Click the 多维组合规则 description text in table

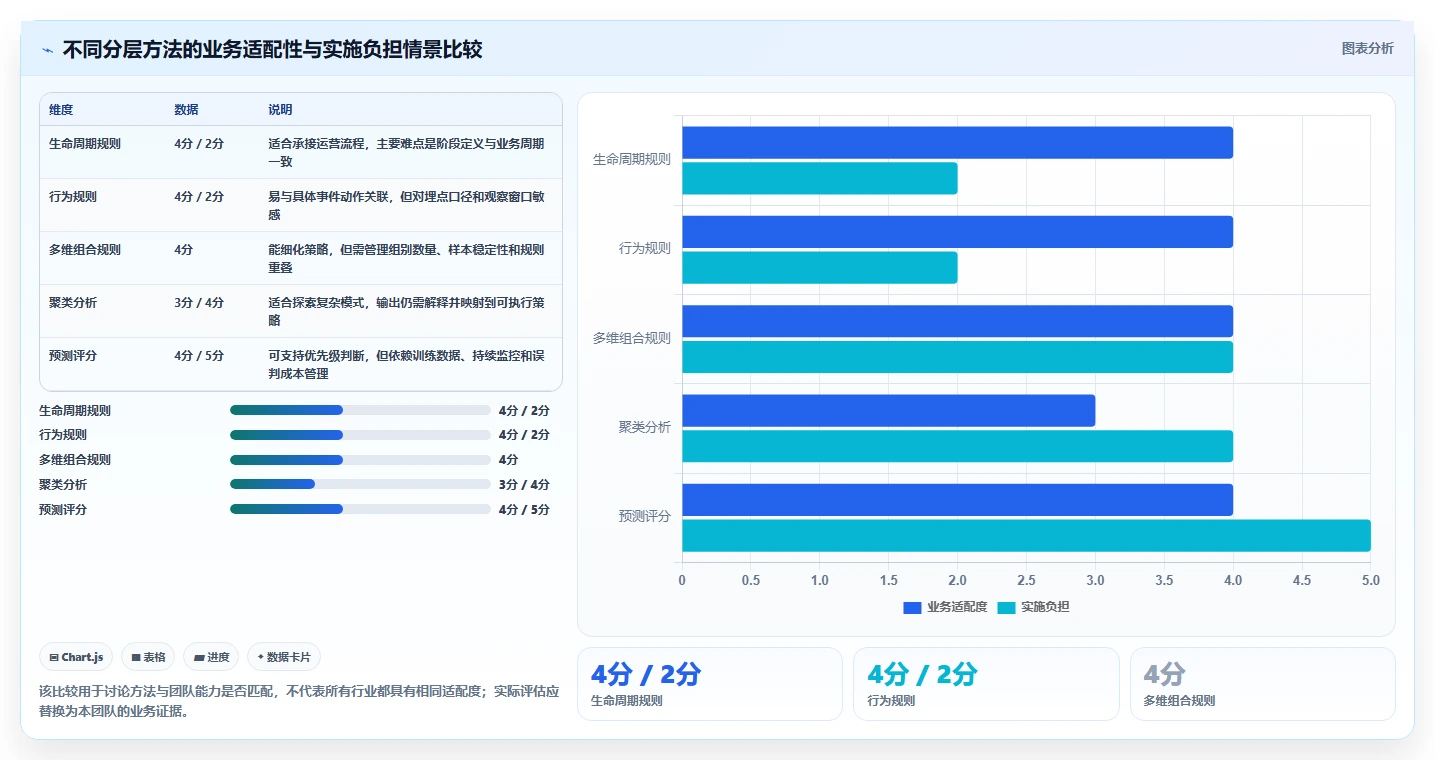pyautogui.click(x=406, y=259)
